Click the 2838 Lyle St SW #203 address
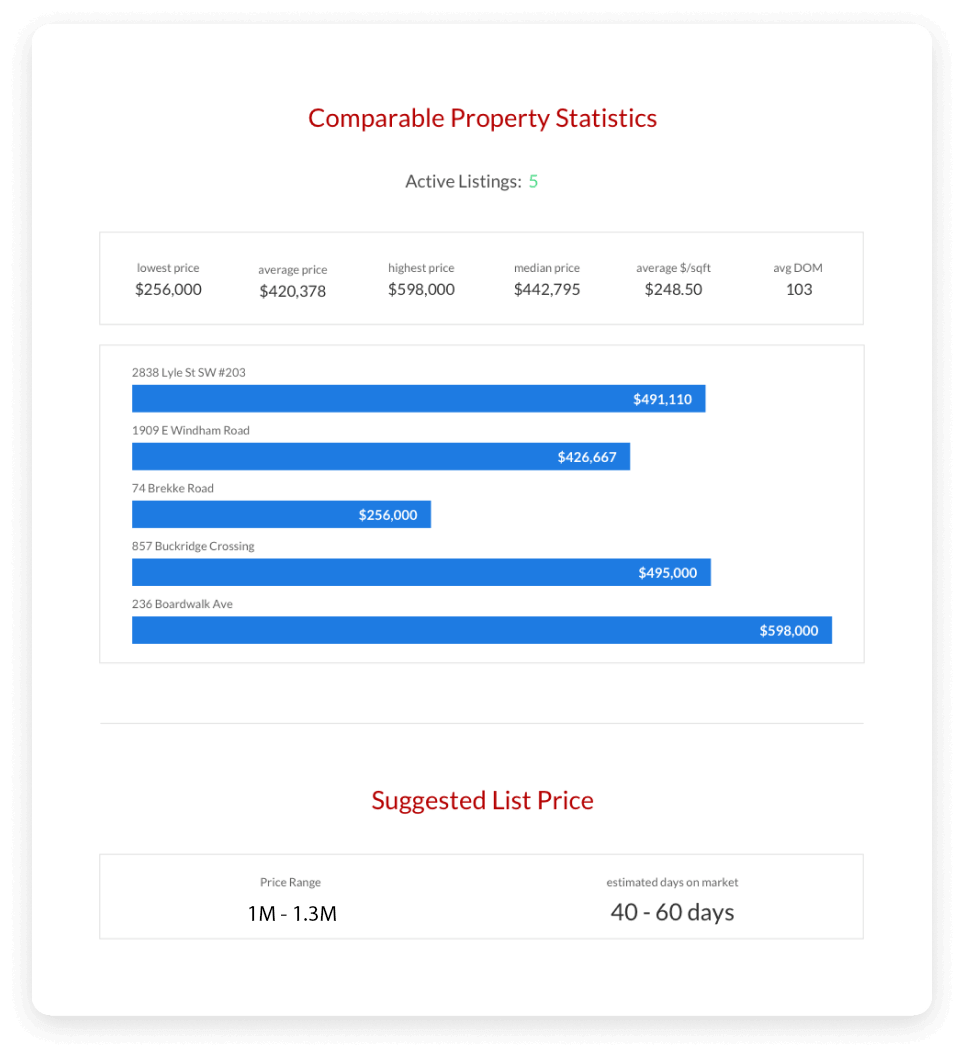 point(189,372)
